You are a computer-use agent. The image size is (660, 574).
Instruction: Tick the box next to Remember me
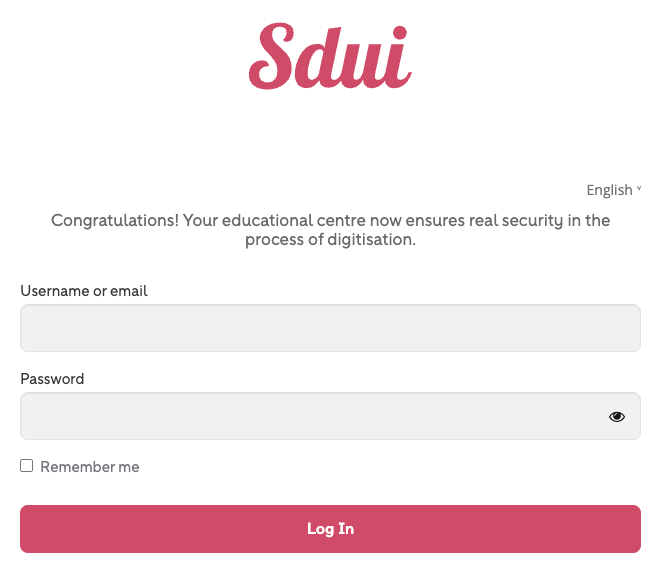coord(27,466)
